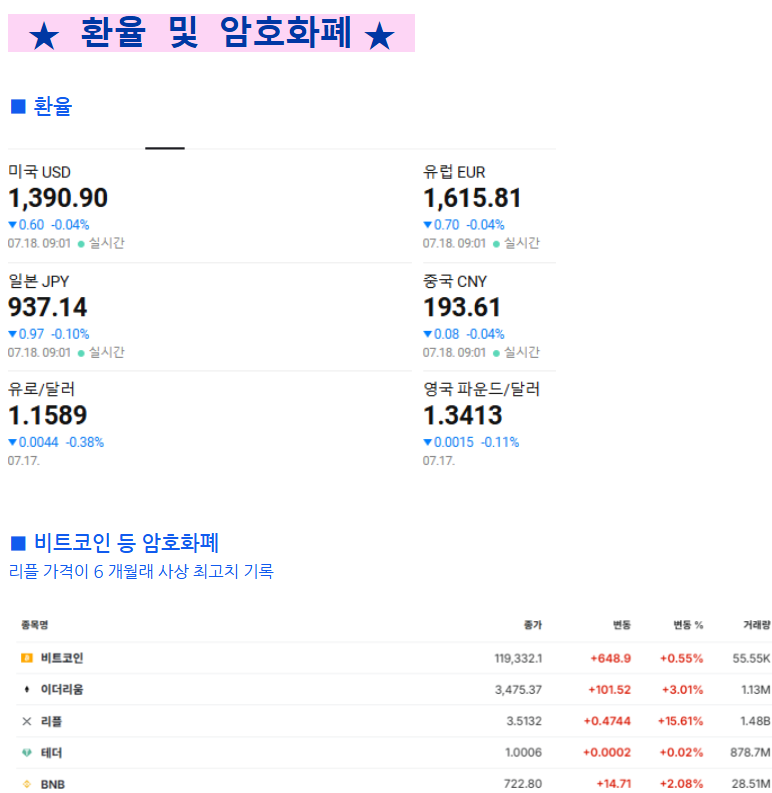The image size is (772, 793).
Task: Click the green real-time dot under CNY
Action: click(496, 353)
